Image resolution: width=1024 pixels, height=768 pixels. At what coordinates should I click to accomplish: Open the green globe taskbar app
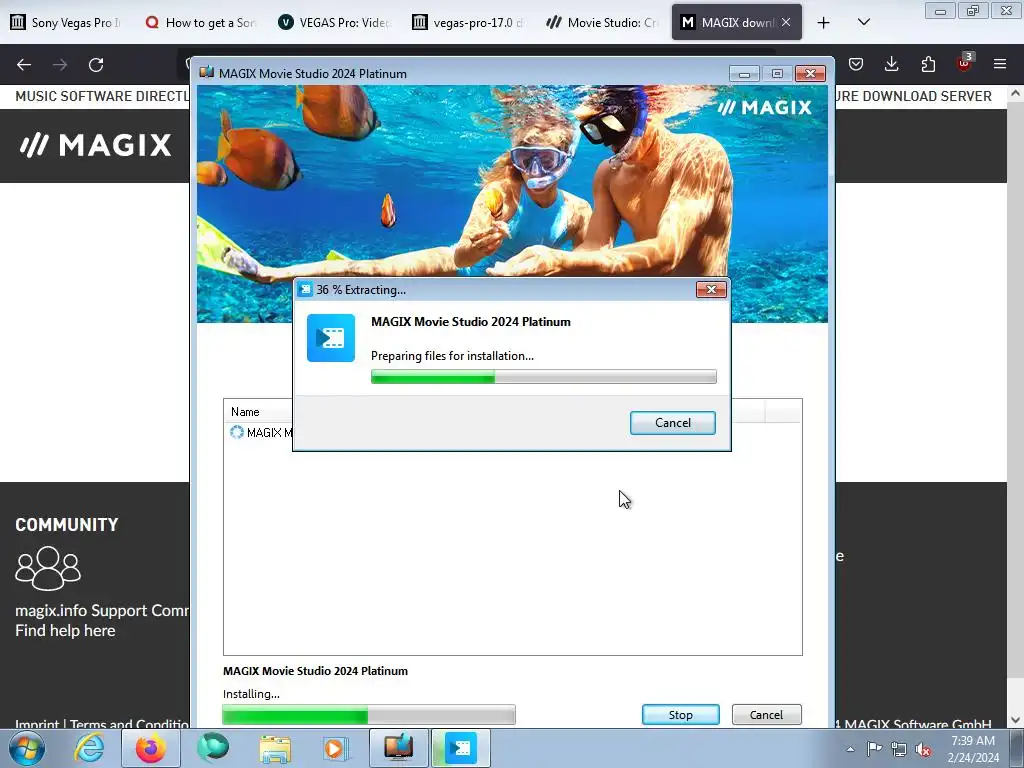click(x=213, y=748)
